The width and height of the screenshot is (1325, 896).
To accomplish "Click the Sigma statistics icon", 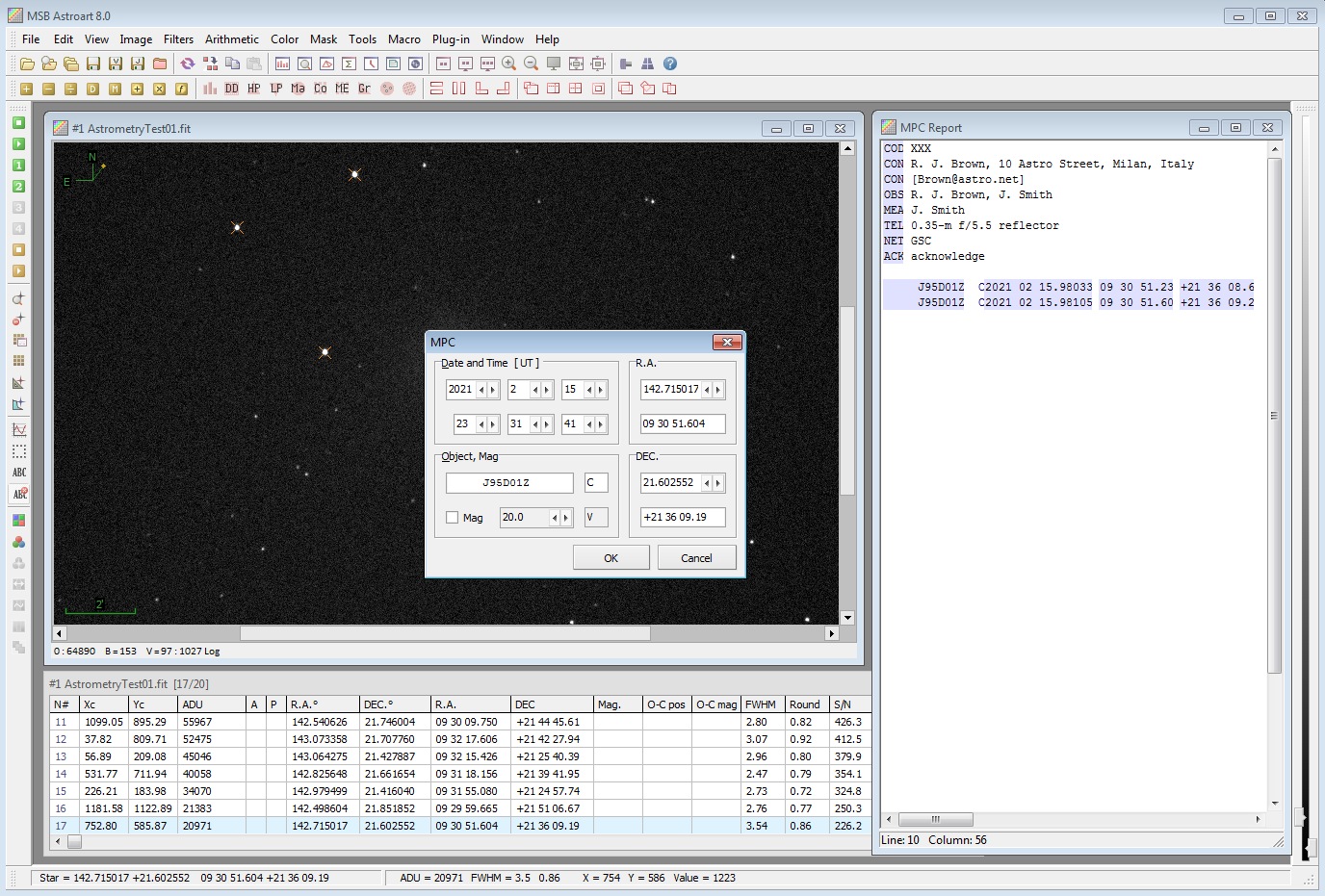I will pos(349,64).
